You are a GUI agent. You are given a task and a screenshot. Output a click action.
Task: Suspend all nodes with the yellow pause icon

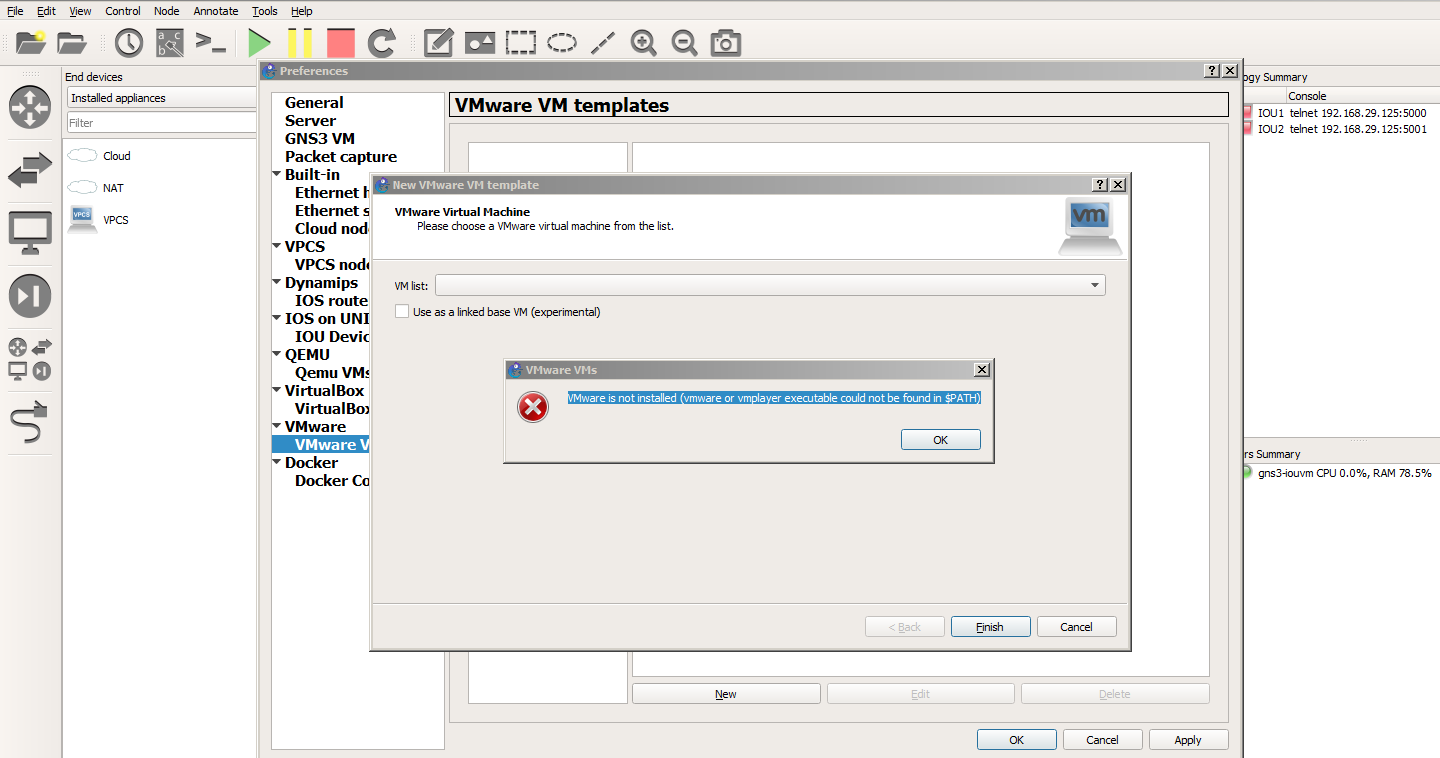click(x=300, y=43)
